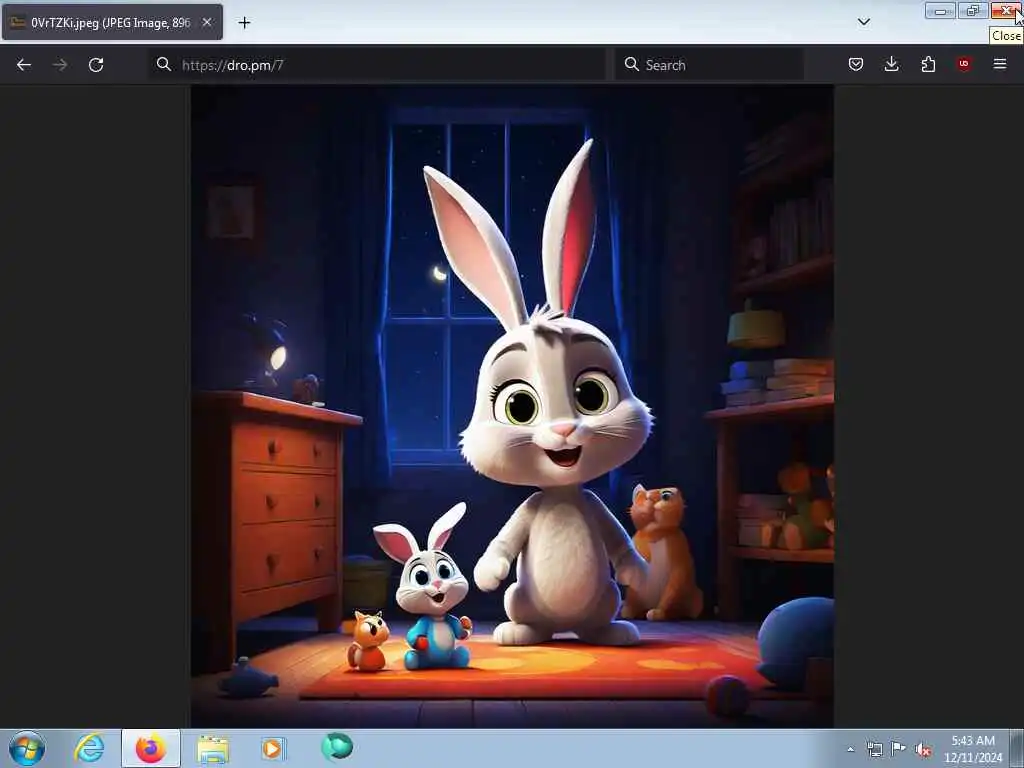Click the forward navigation arrow

[60, 65]
